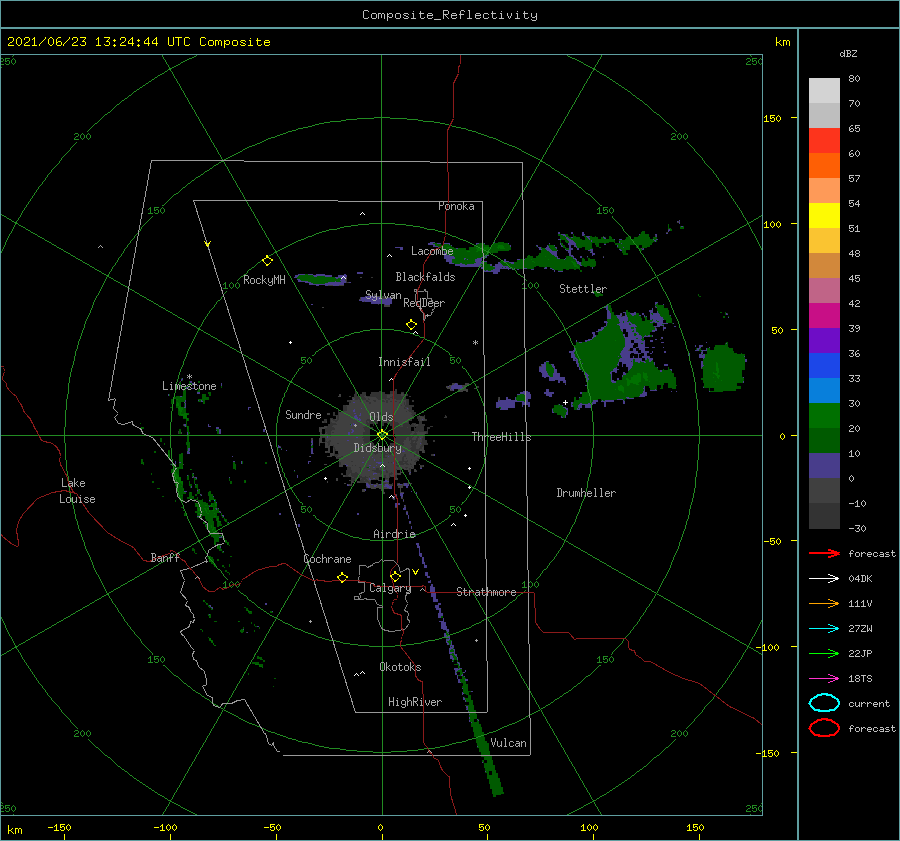Pick the blue 36–33 dBZ swatch

[824, 366]
